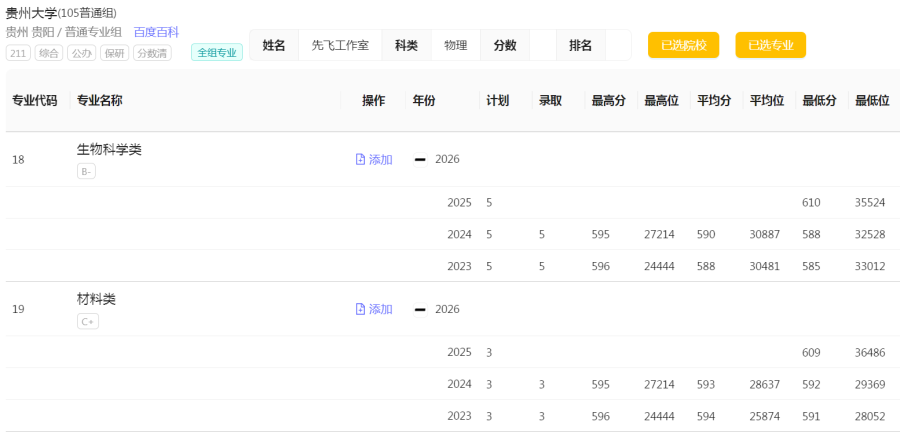Click the 分数清 tag
Screen dimensions: 900x433
pyautogui.click(x=153, y=53)
